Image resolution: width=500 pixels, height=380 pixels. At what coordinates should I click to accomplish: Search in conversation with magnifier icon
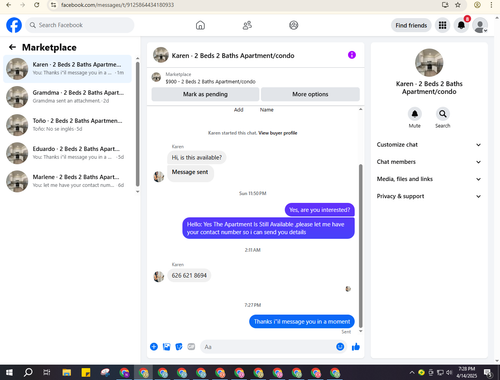[443, 114]
